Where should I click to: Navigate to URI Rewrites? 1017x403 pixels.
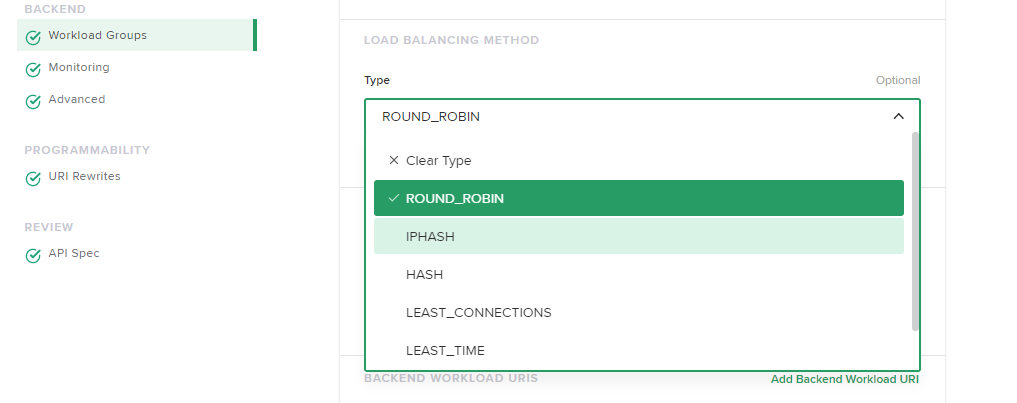pos(84,176)
